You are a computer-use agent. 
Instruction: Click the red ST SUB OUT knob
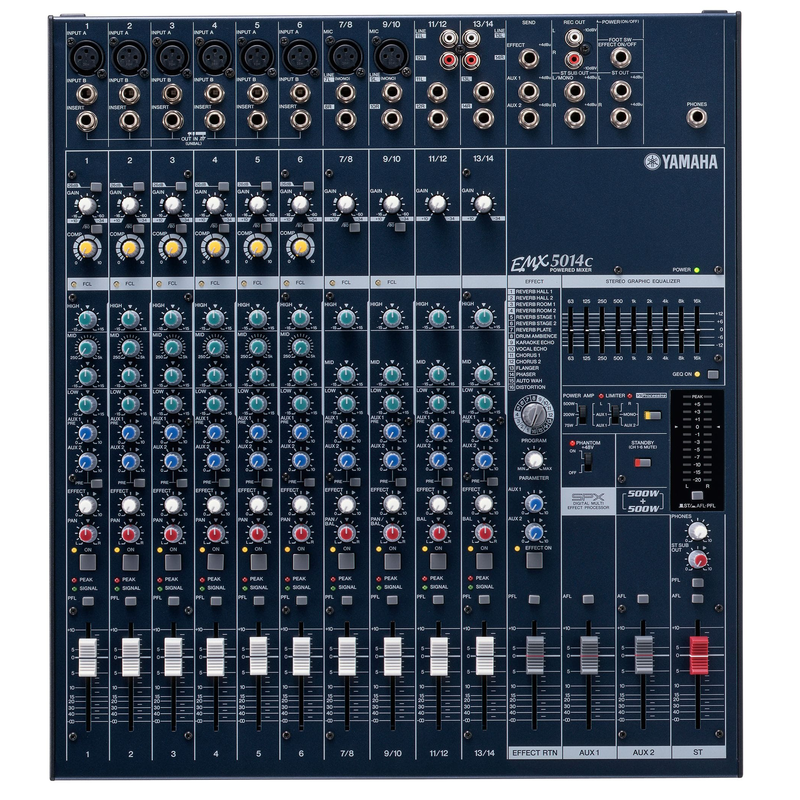tap(697, 560)
